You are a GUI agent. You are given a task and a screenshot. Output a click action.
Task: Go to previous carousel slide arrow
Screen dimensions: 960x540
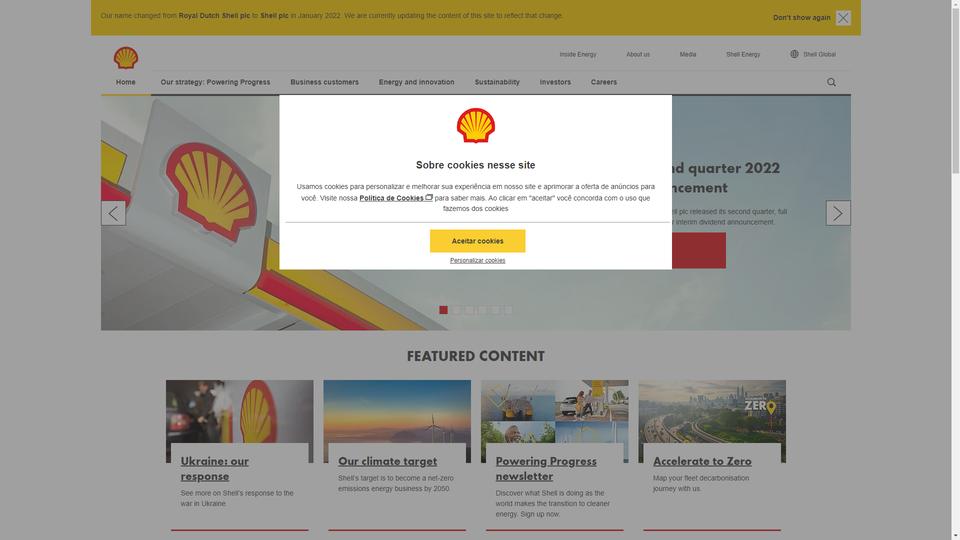point(113,213)
